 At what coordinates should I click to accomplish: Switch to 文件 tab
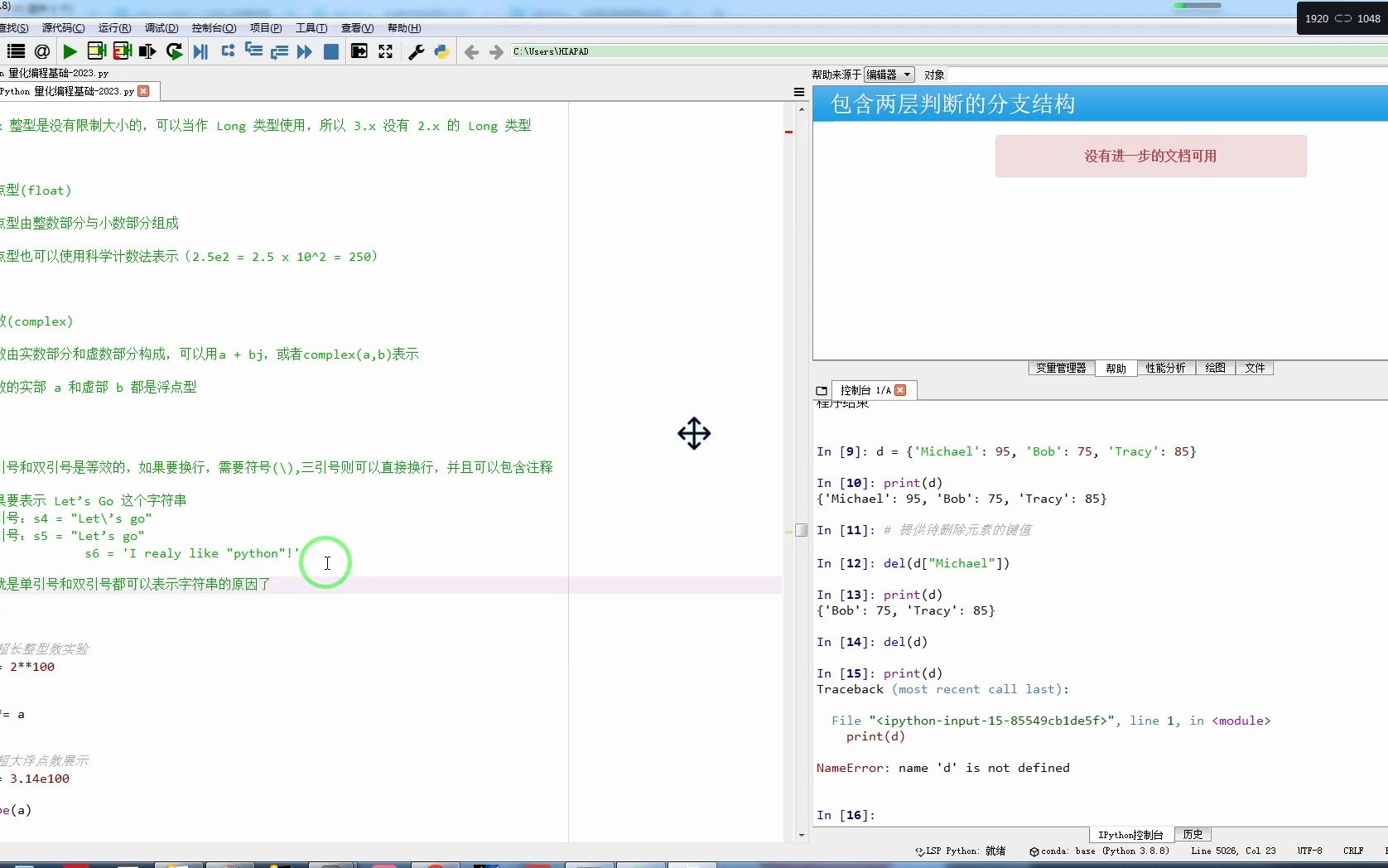[x=1255, y=368]
